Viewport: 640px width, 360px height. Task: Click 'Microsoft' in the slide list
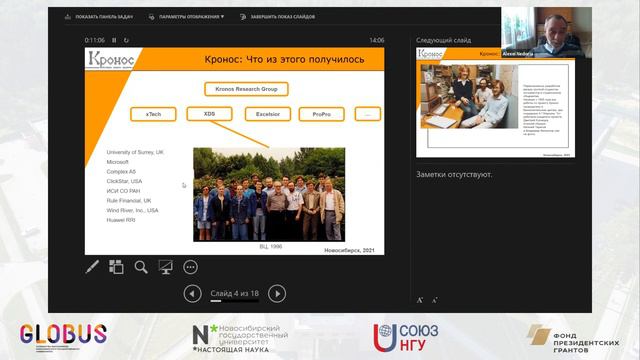[118, 162]
